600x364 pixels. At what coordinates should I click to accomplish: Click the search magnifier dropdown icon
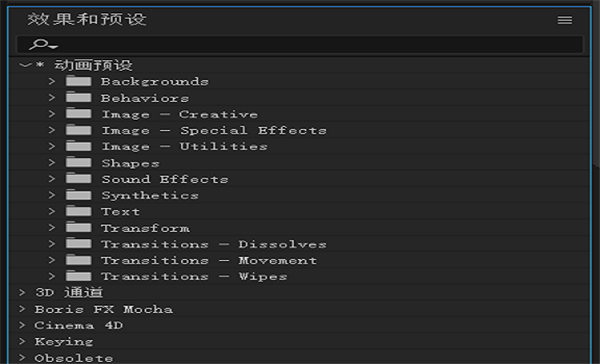(x=43, y=44)
